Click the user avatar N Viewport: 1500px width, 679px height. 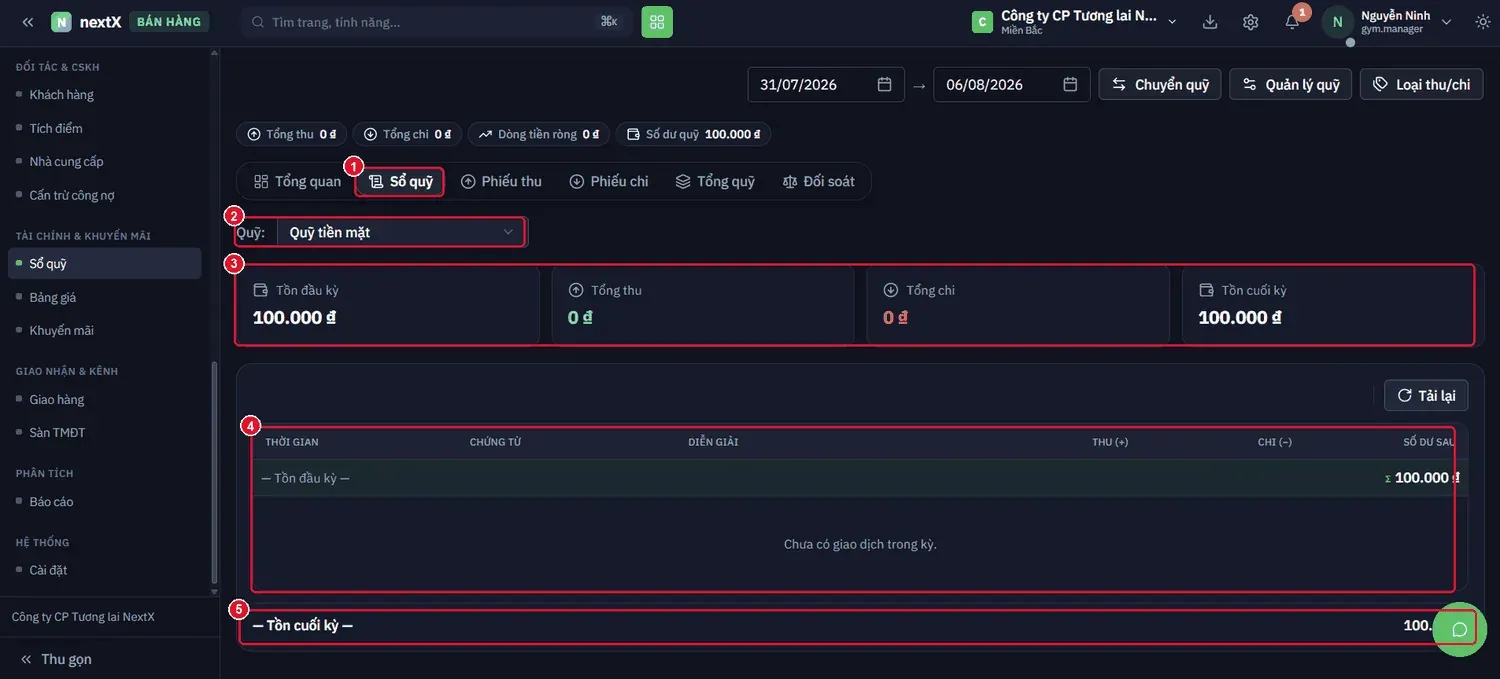pyautogui.click(x=1338, y=22)
